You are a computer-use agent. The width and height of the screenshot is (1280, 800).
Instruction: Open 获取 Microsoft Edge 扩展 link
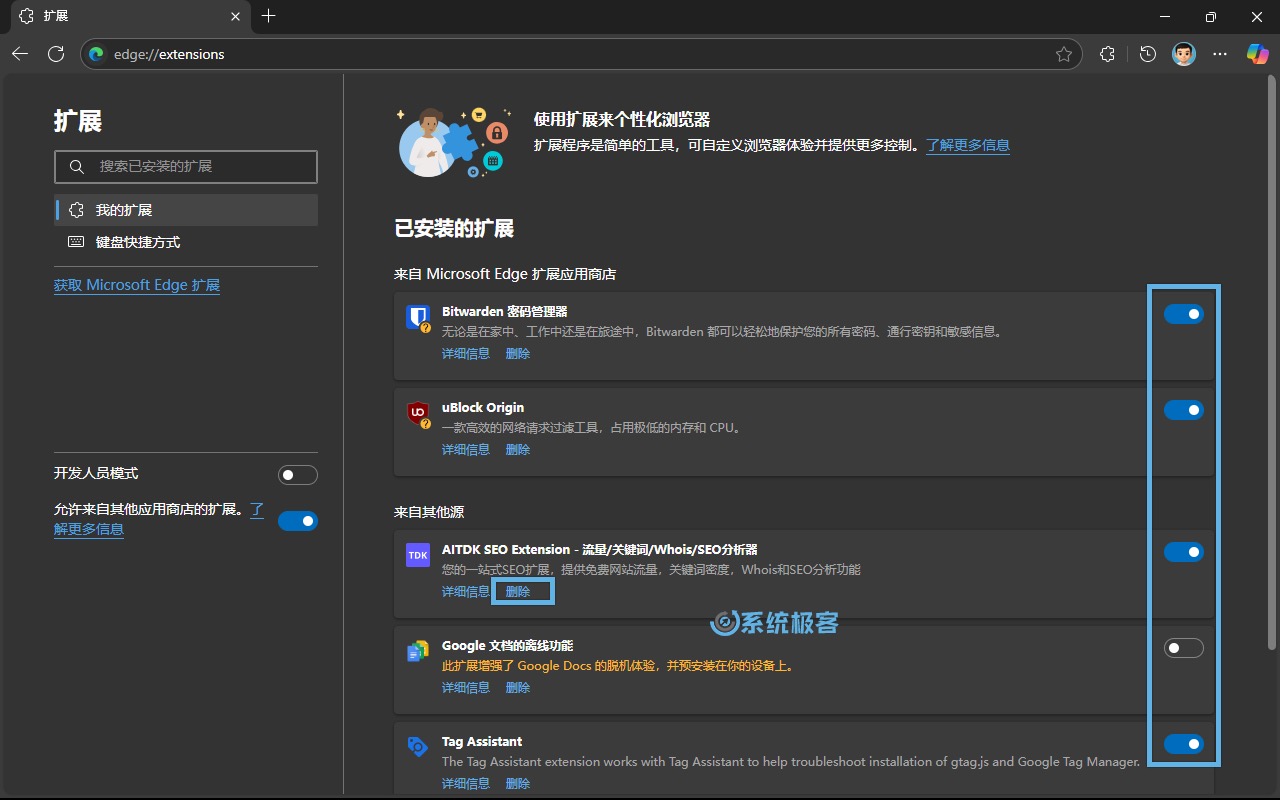[x=137, y=285]
